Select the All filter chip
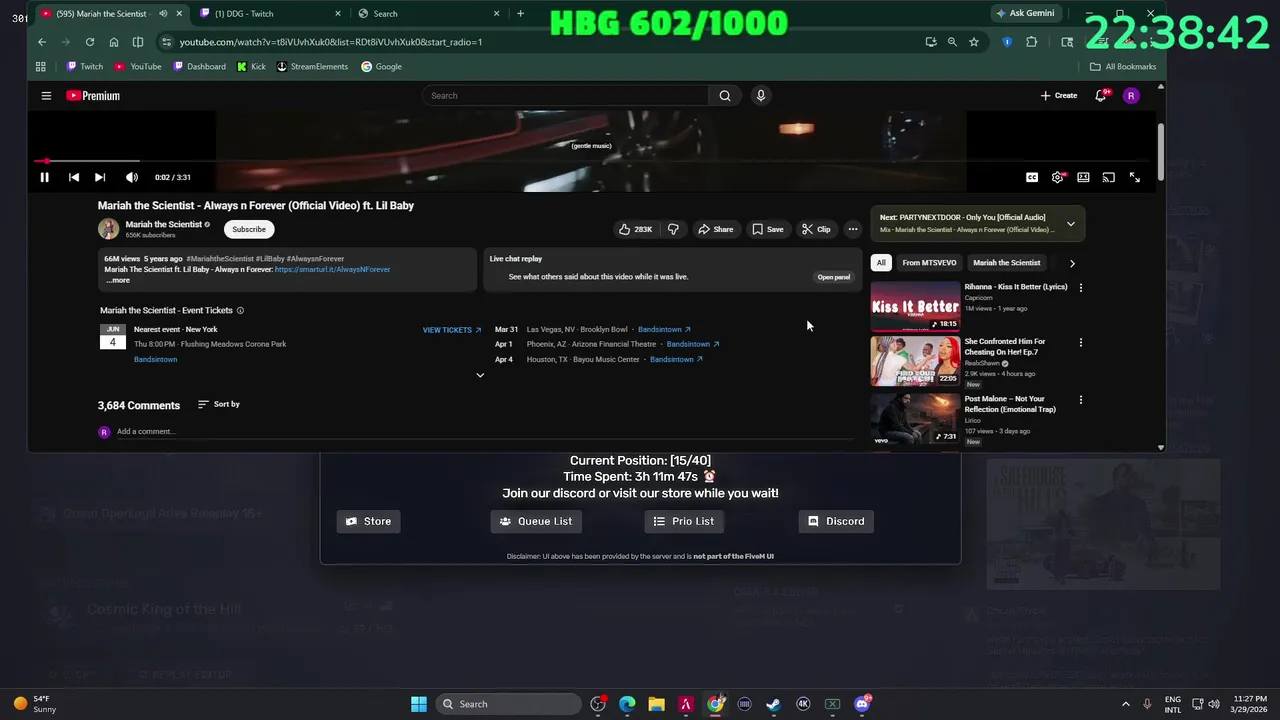The height and width of the screenshot is (720, 1280). [881, 263]
